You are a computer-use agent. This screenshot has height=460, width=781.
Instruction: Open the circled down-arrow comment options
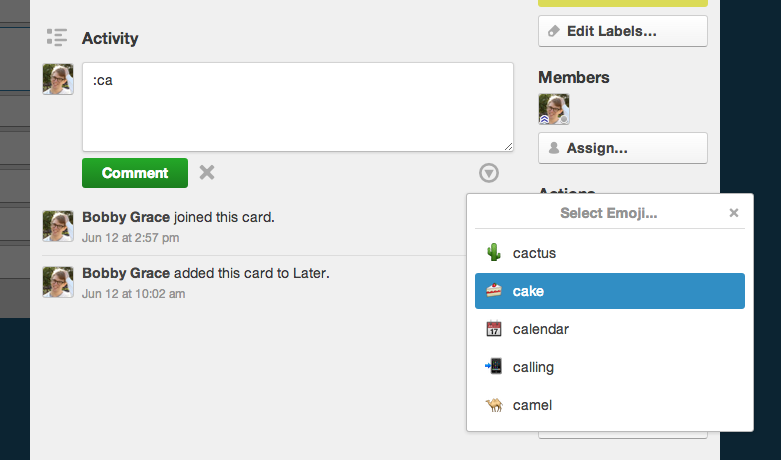489,173
